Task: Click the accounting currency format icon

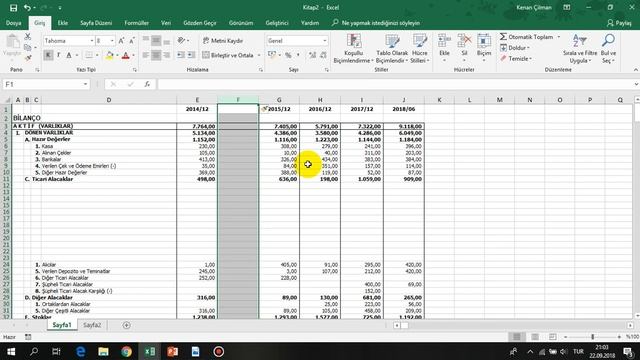Action: pos(272,55)
